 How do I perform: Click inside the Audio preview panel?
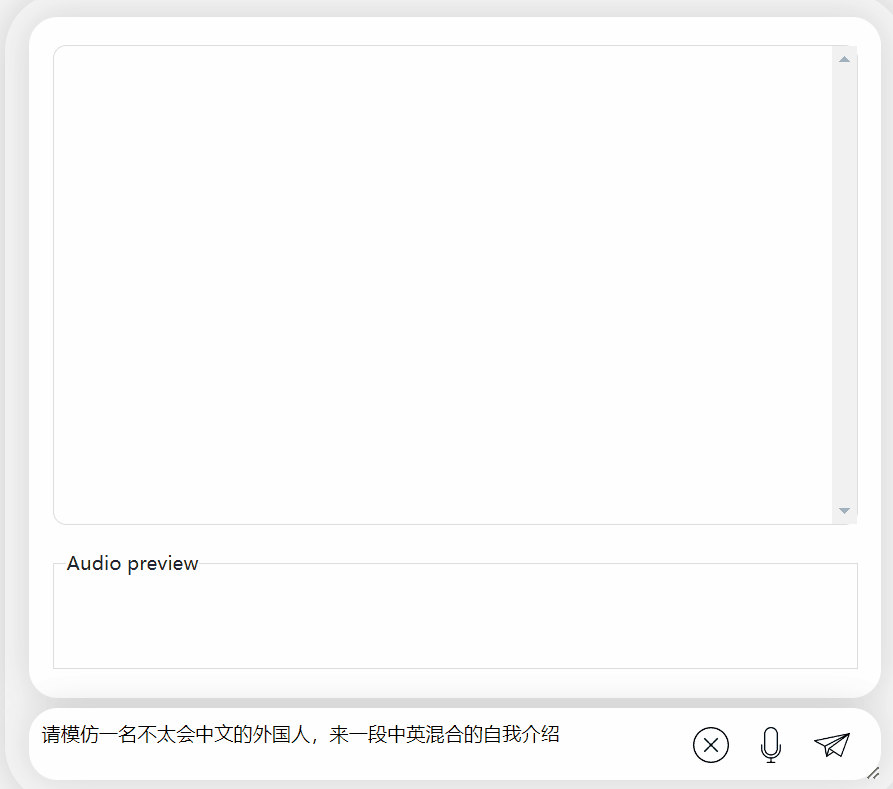[455, 620]
